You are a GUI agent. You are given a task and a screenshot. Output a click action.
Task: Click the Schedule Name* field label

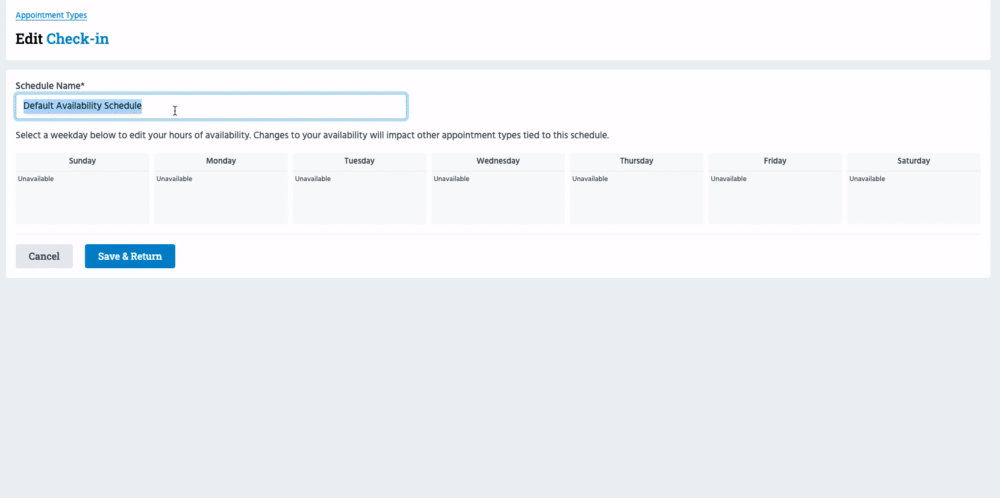click(x=50, y=86)
